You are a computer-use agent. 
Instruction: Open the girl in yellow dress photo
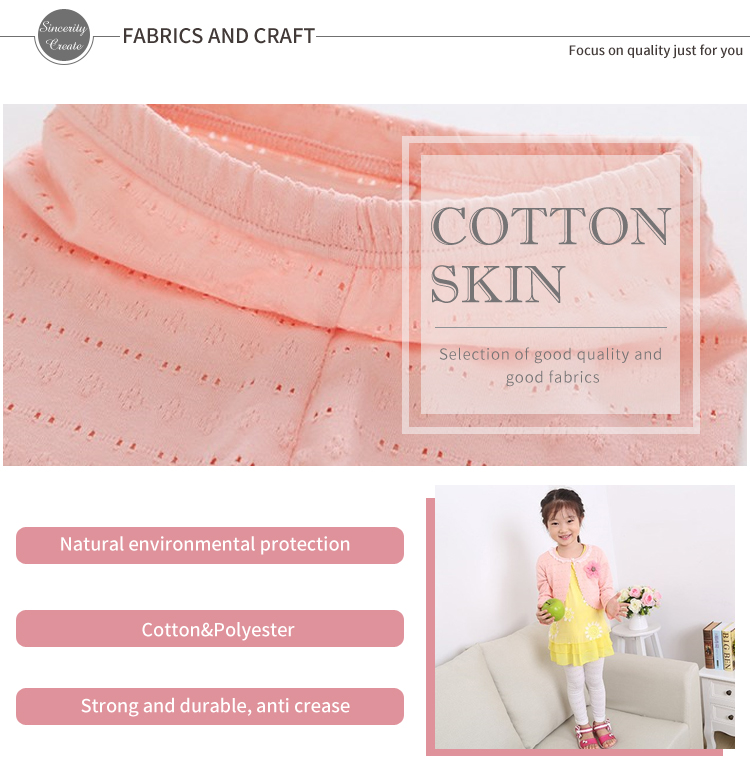(585, 617)
